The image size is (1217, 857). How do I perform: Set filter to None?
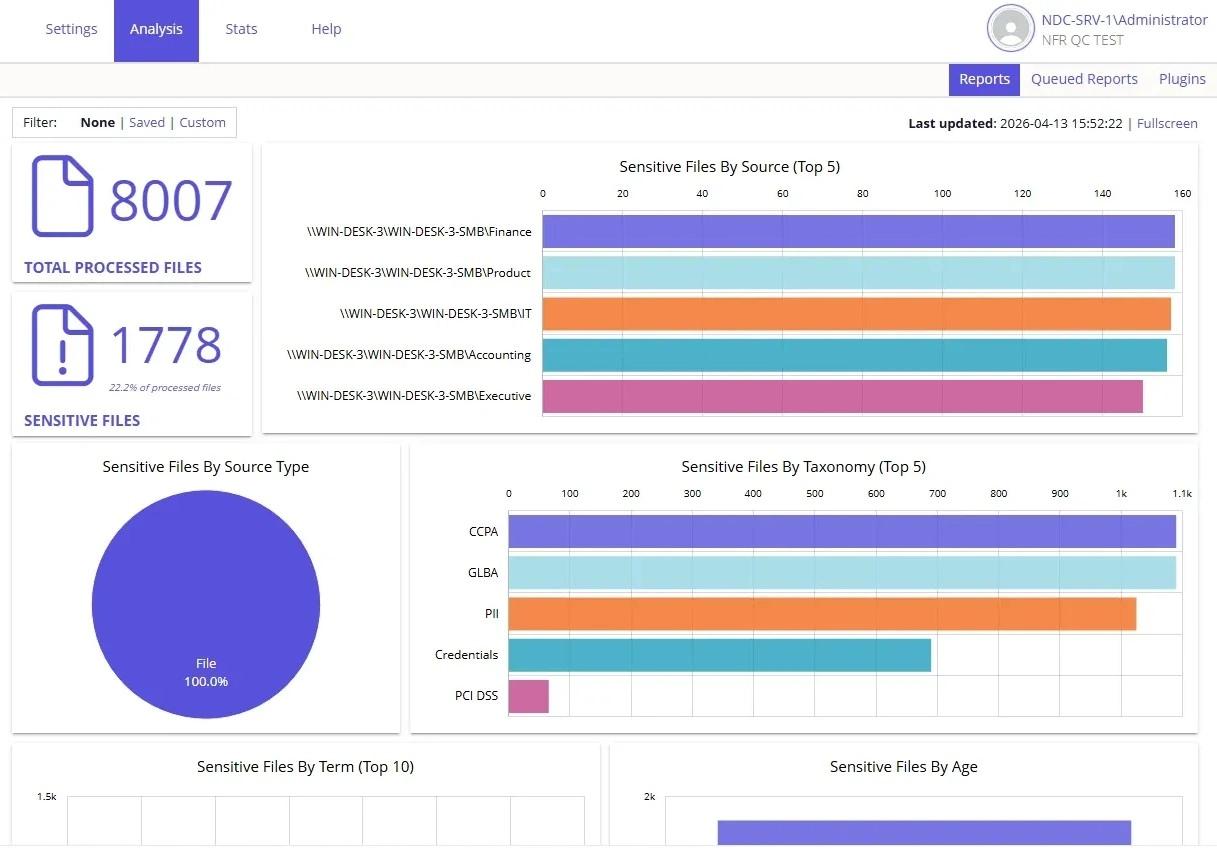pyautogui.click(x=98, y=123)
